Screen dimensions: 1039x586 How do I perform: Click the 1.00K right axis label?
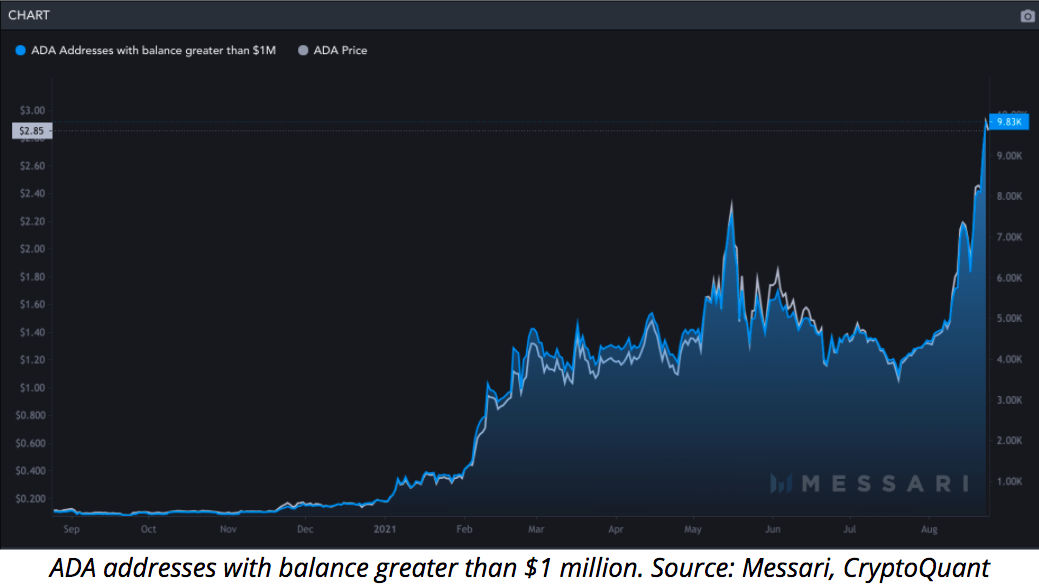1008,481
